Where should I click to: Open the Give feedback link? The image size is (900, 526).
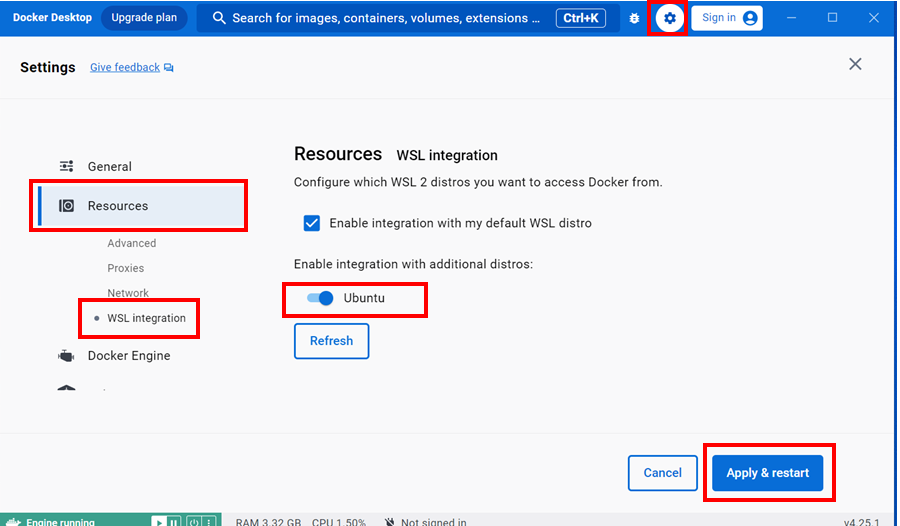point(125,68)
